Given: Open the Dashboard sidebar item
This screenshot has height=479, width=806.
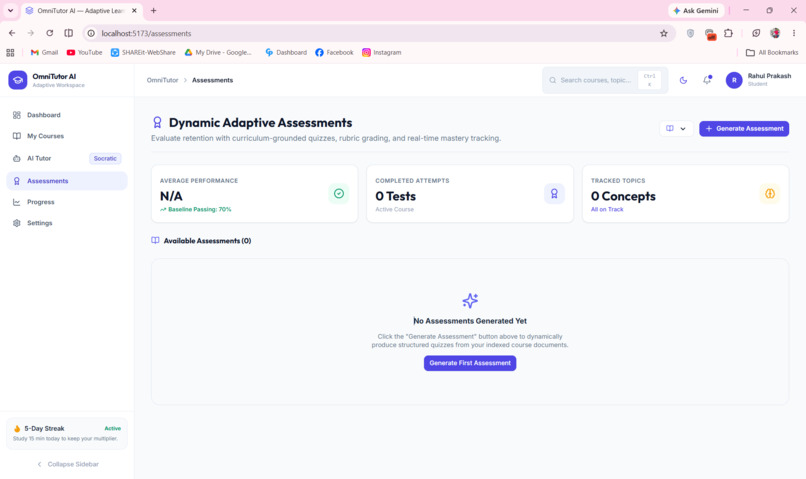Looking at the screenshot, I should click(x=67, y=115).
